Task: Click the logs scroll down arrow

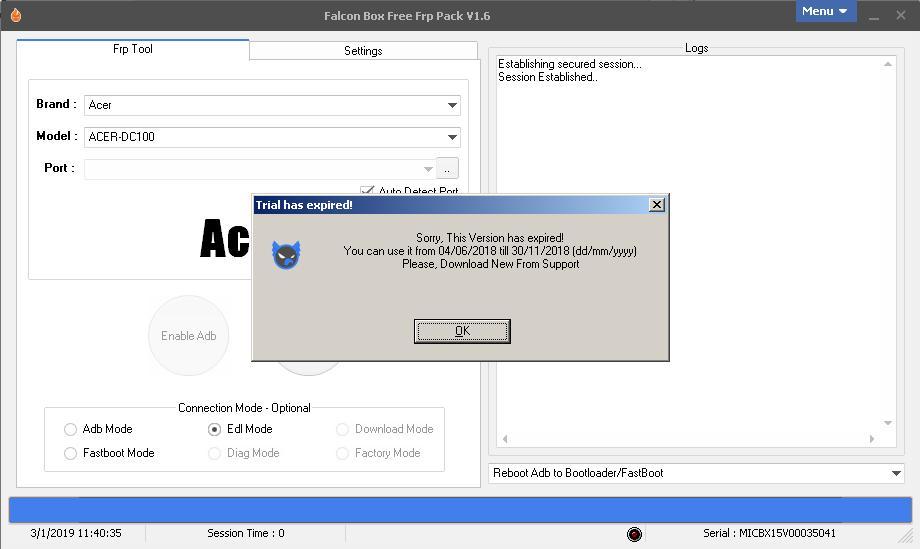Action: 888,423
